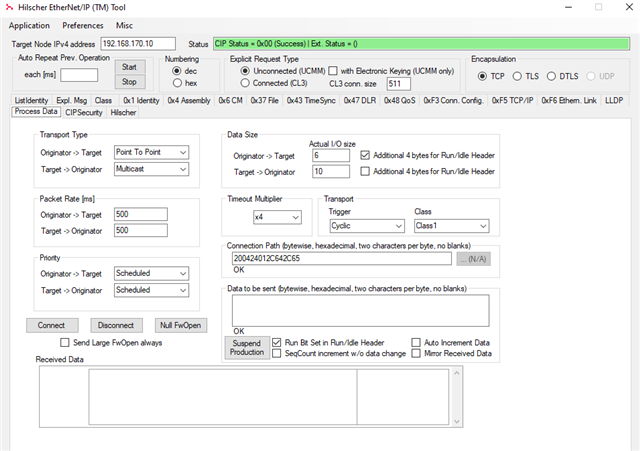Screen dimensions: 640x451
Task: Click the Stop auto repeat button
Action: tap(129, 82)
